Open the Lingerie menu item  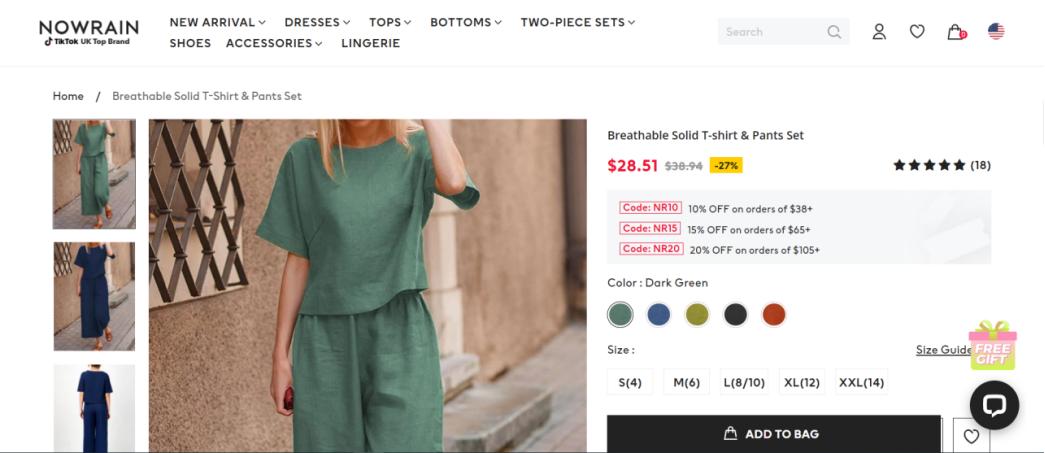point(370,43)
